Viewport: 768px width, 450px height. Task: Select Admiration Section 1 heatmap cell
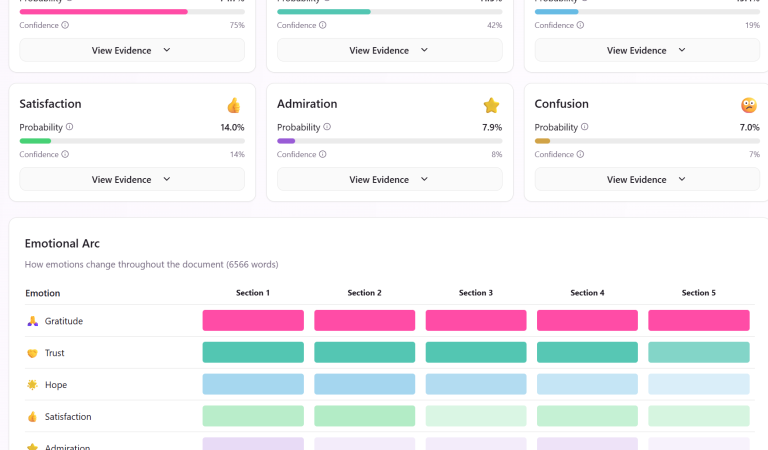pos(253,444)
